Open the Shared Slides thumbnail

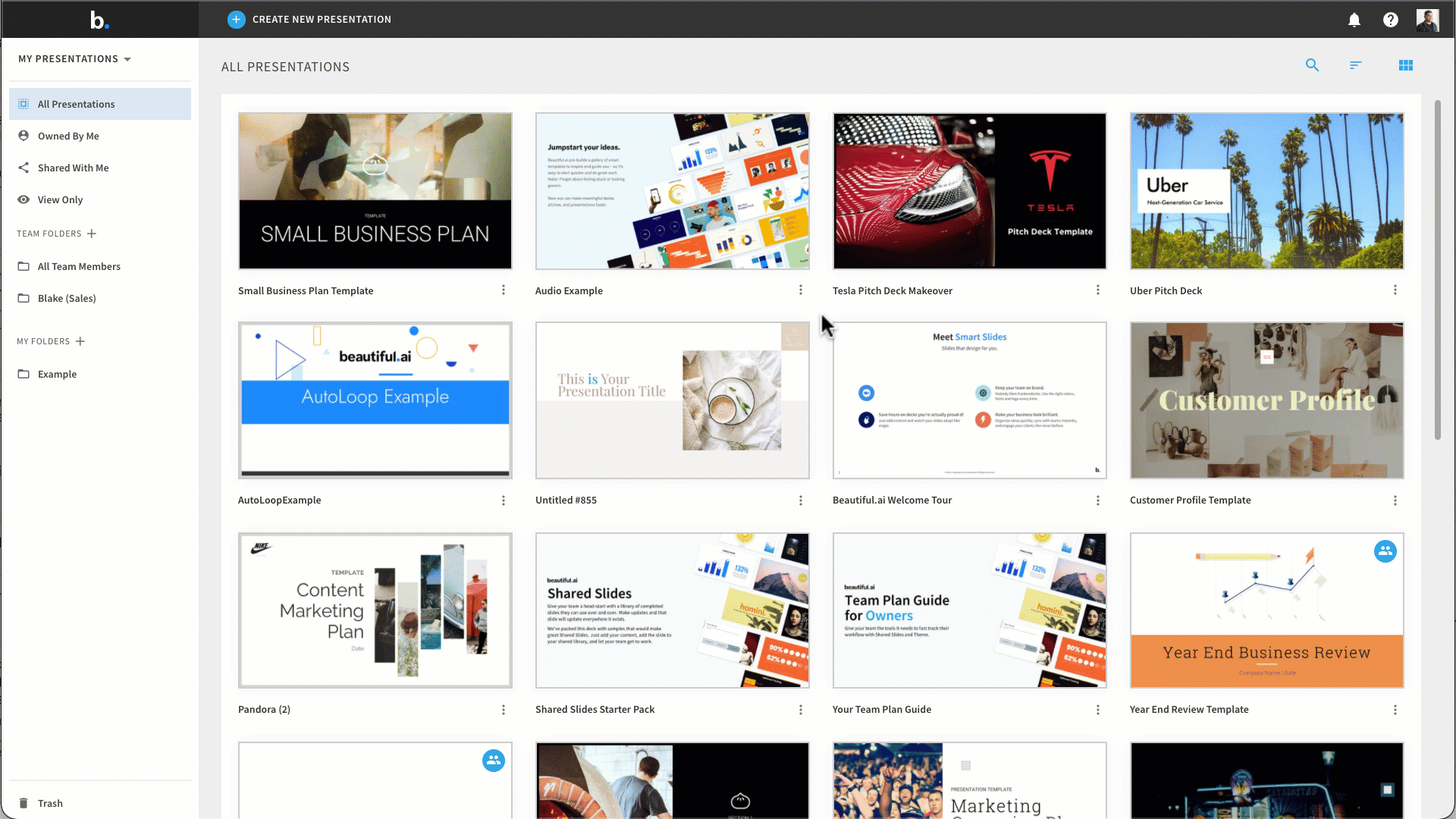coord(673,610)
